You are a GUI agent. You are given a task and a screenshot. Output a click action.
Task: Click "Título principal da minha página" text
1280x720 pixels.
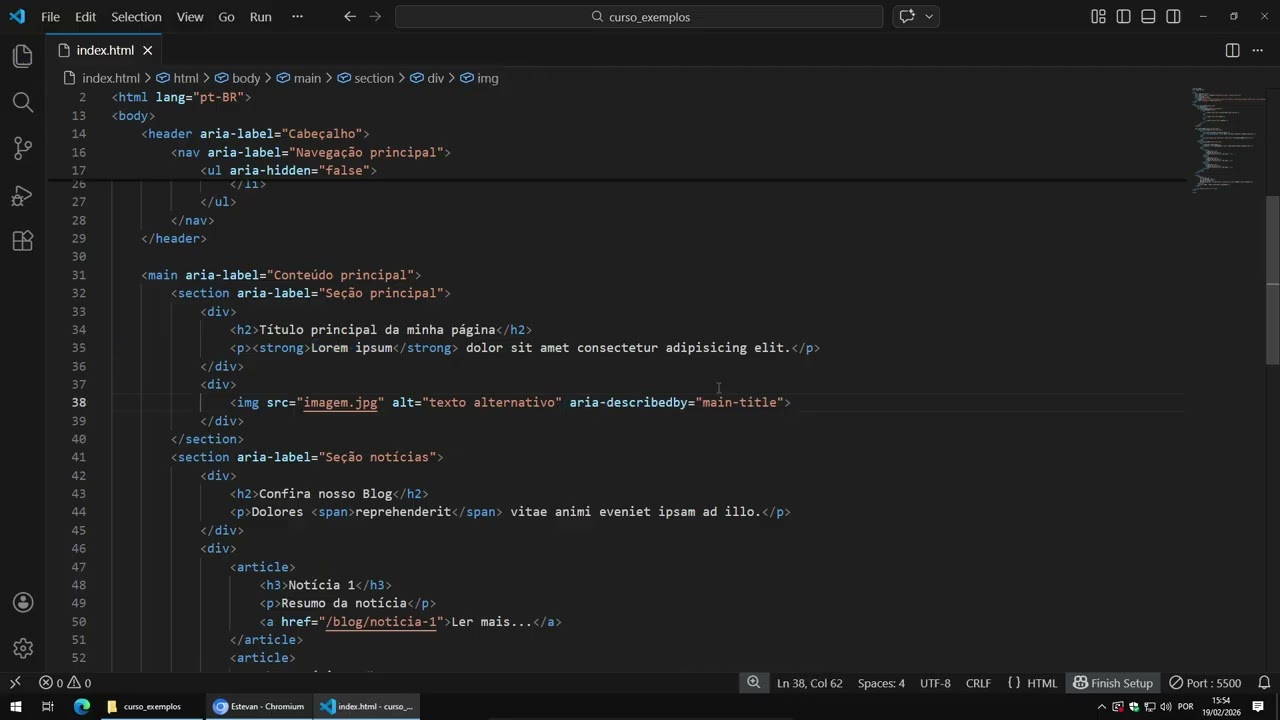click(377, 329)
